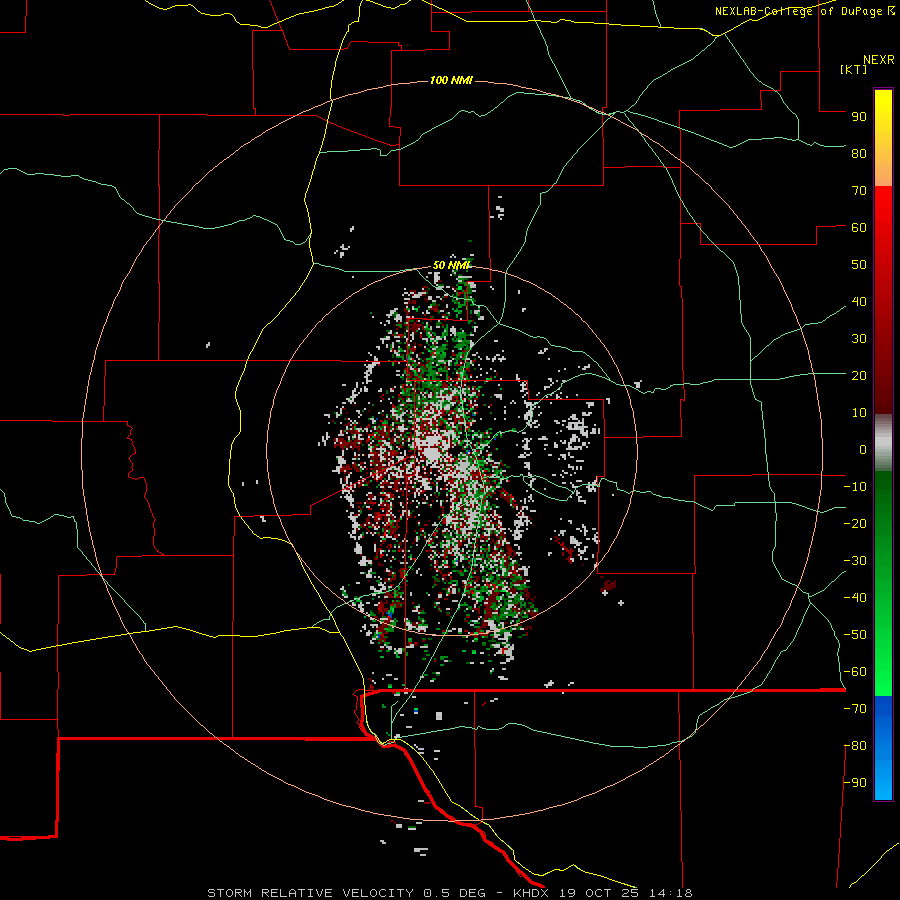Select the positive 80 scale value

click(x=859, y=153)
